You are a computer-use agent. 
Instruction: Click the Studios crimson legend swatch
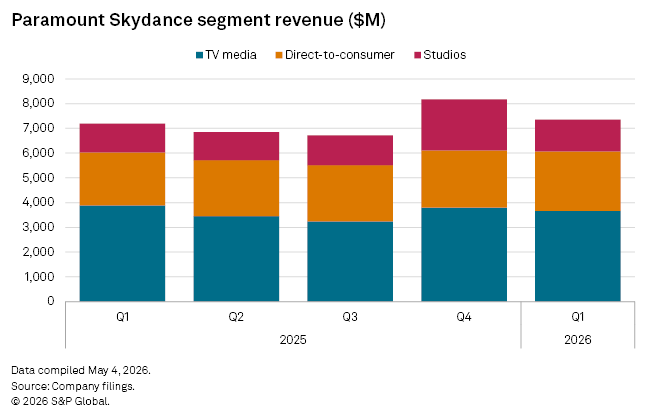coord(418,55)
